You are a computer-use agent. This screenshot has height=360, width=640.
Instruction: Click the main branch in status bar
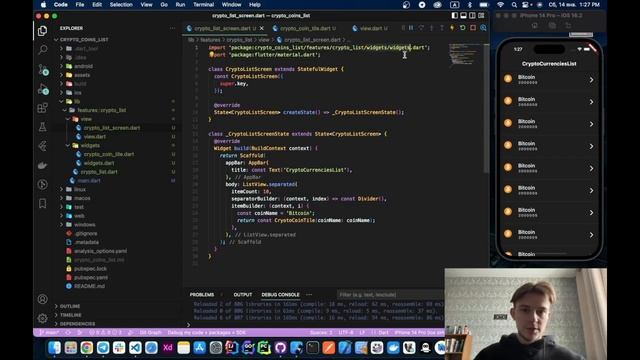pyautogui.click(x=49, y=333)
